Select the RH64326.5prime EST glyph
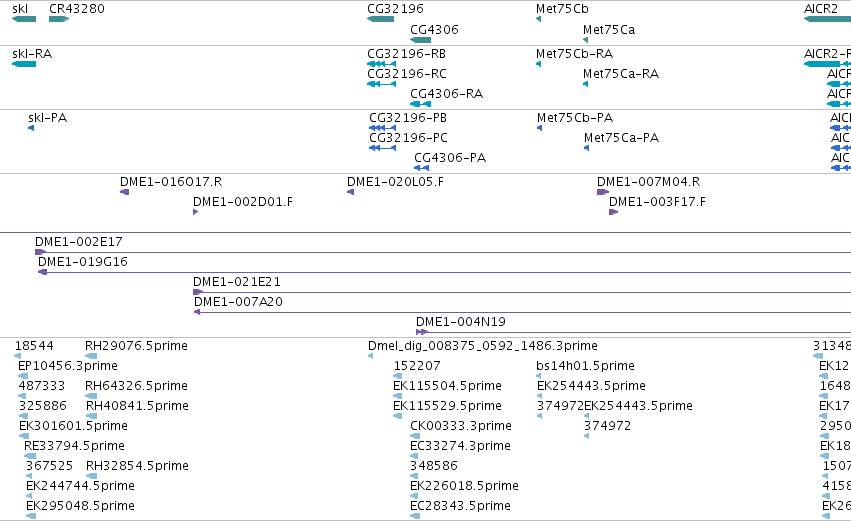This screenshot has width=851, height=521. pos(91,396)
